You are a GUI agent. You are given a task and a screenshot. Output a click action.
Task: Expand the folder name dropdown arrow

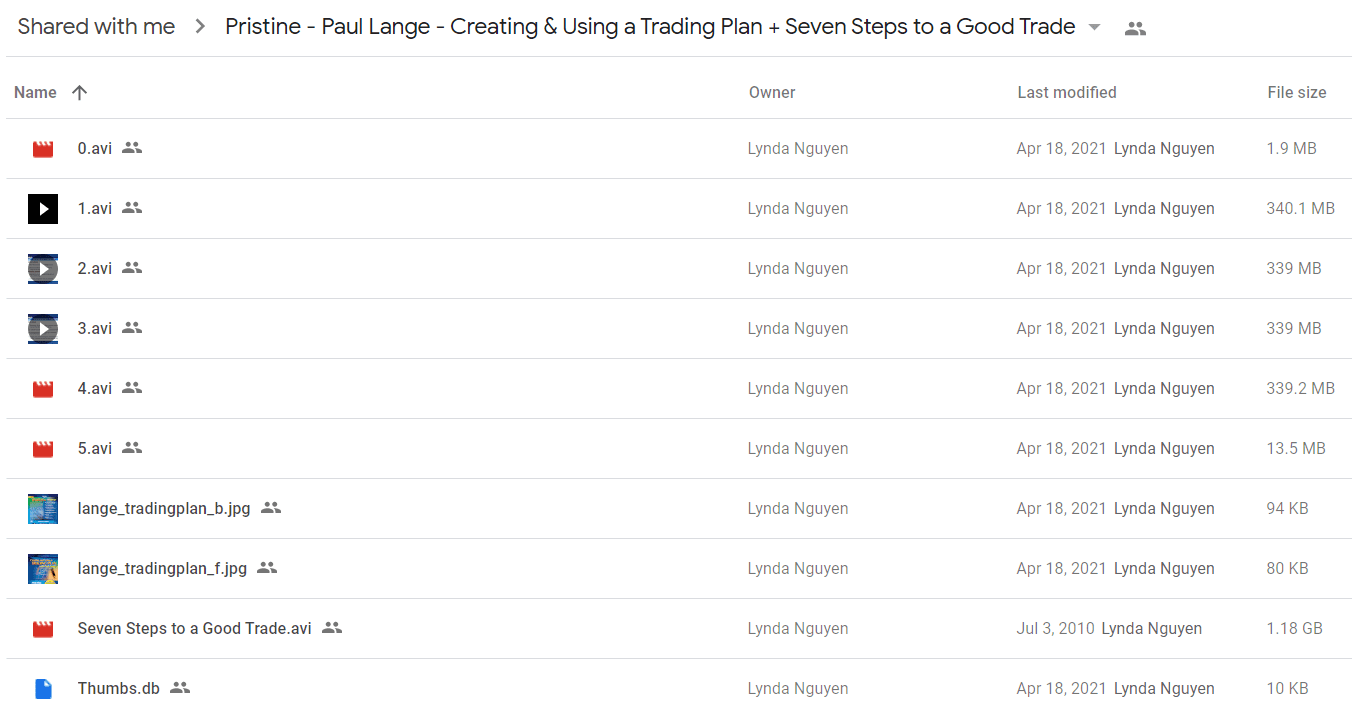1094,27
